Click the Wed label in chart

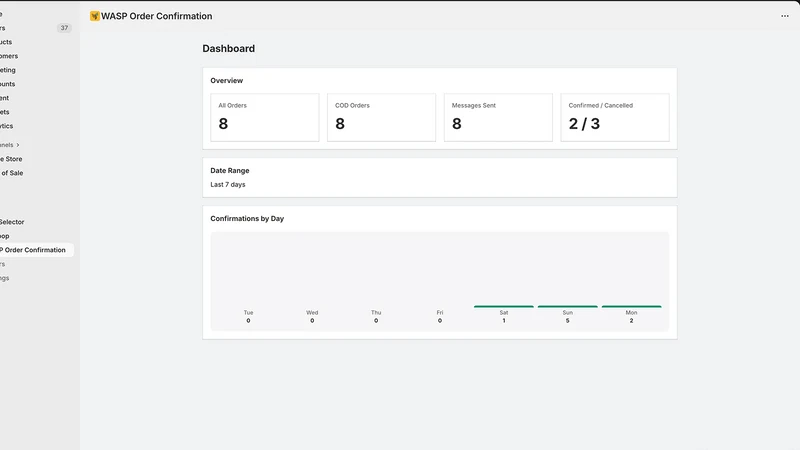312,312
